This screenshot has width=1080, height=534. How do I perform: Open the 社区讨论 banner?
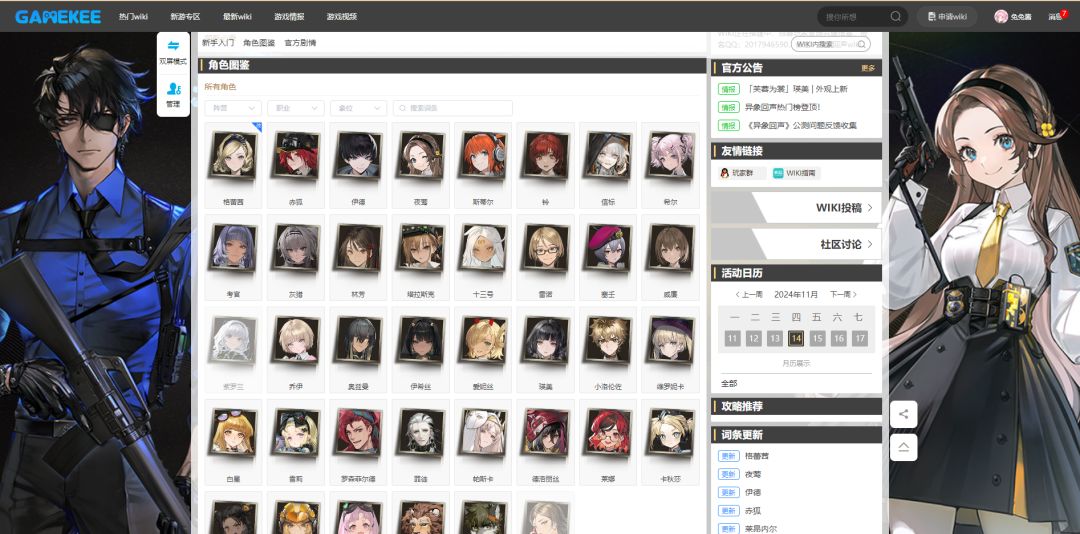click(x=796, y=244)
